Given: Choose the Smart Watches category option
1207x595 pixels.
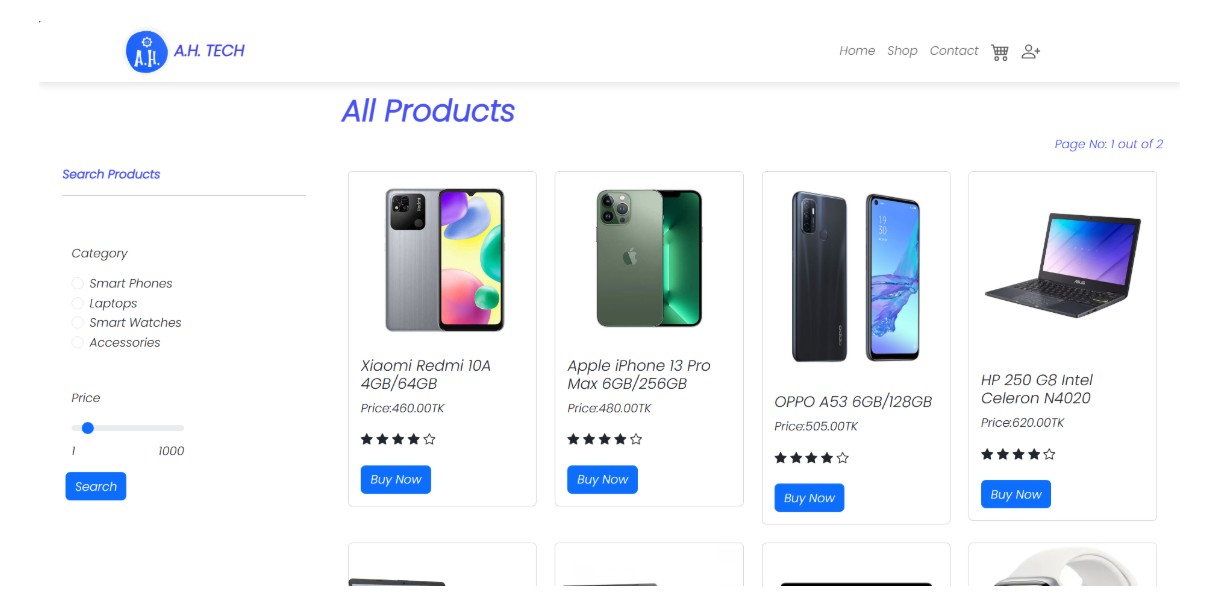Looking at the screenshot, I should click(77, 322).
